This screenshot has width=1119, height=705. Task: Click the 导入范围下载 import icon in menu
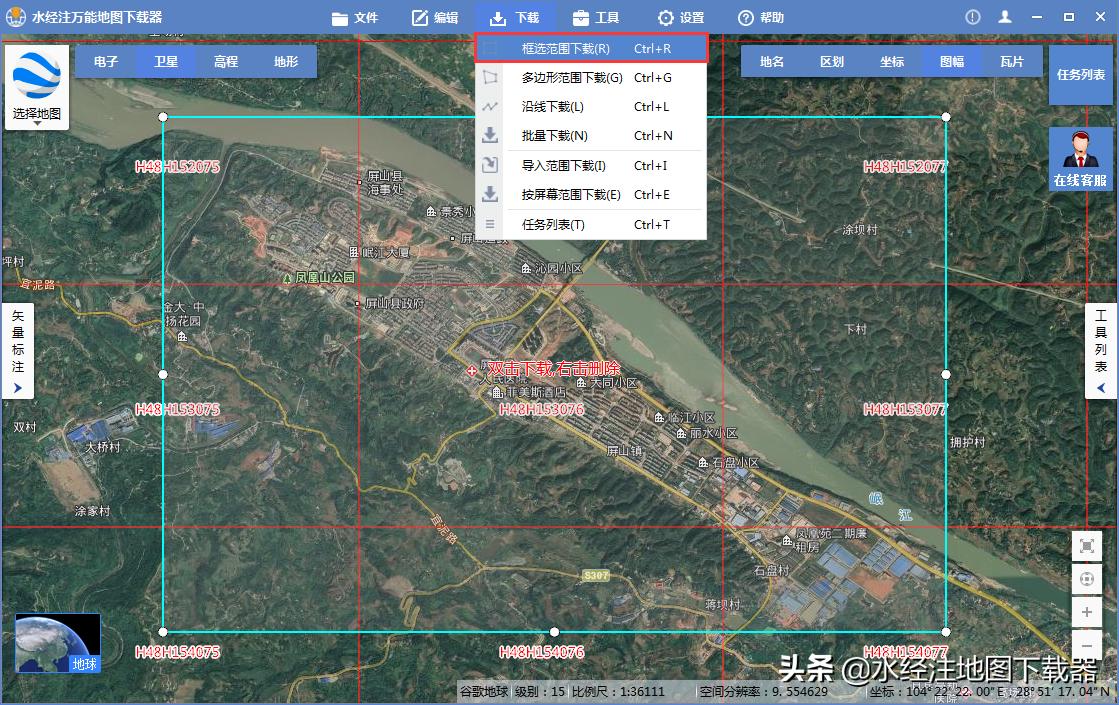(489, 165)
